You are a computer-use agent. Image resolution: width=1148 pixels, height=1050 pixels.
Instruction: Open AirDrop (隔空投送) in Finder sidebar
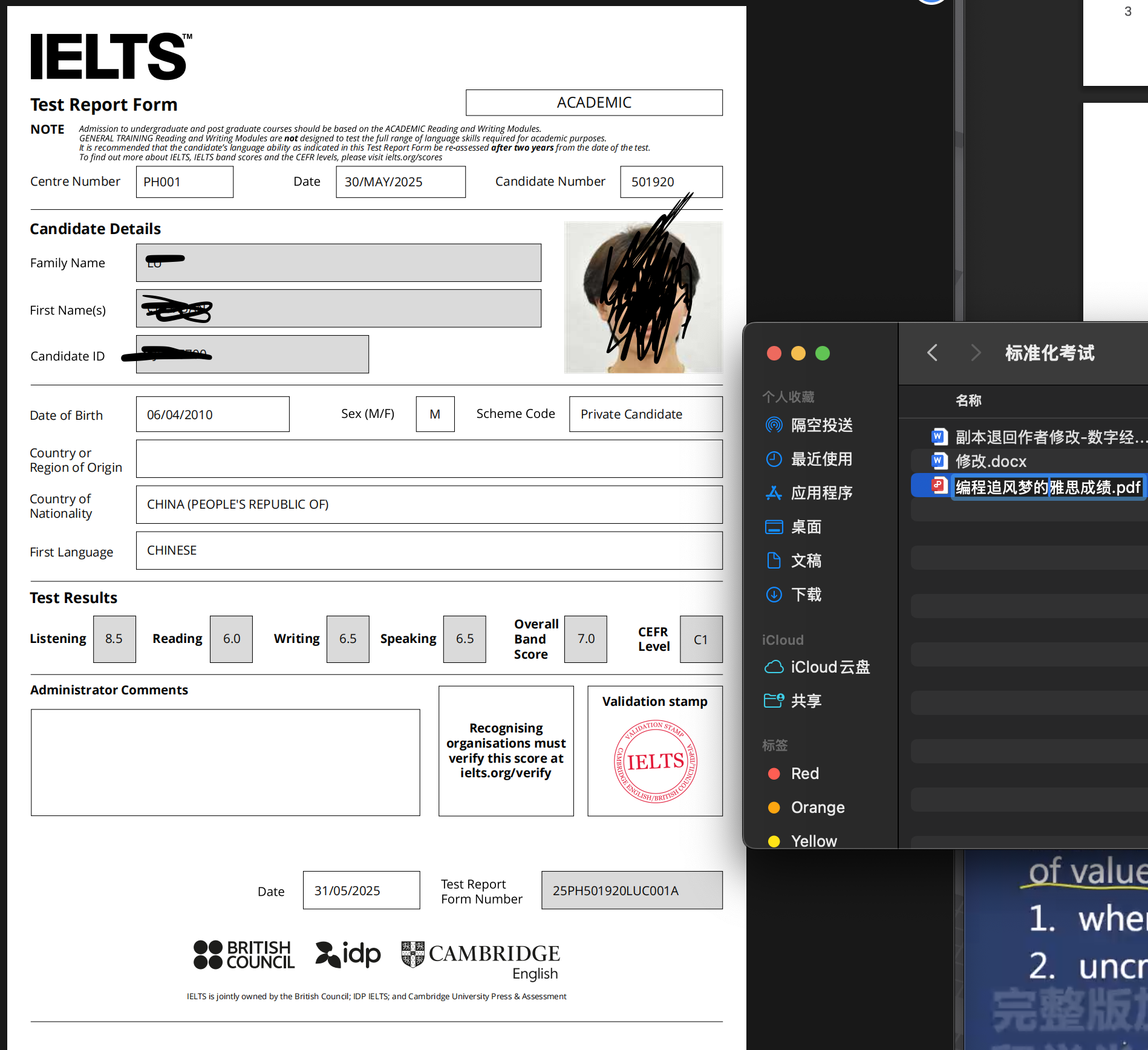(x=809, y=425)
